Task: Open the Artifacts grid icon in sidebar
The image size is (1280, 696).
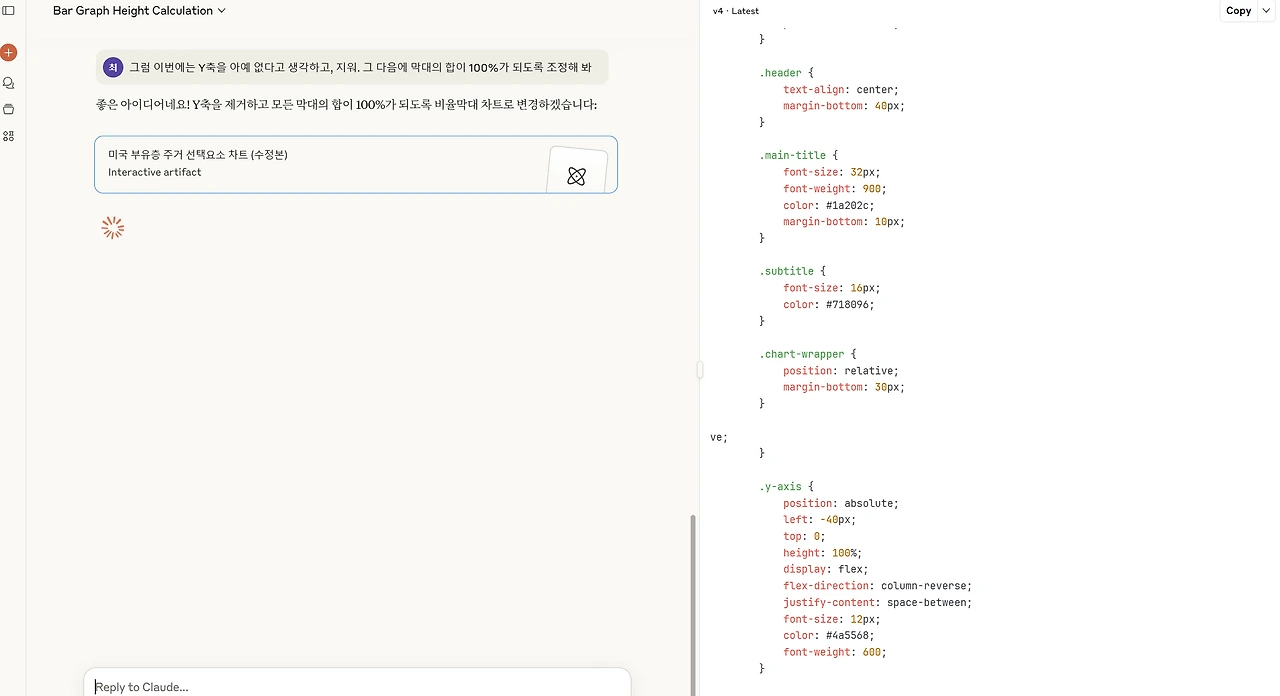Action: point(8,136)
